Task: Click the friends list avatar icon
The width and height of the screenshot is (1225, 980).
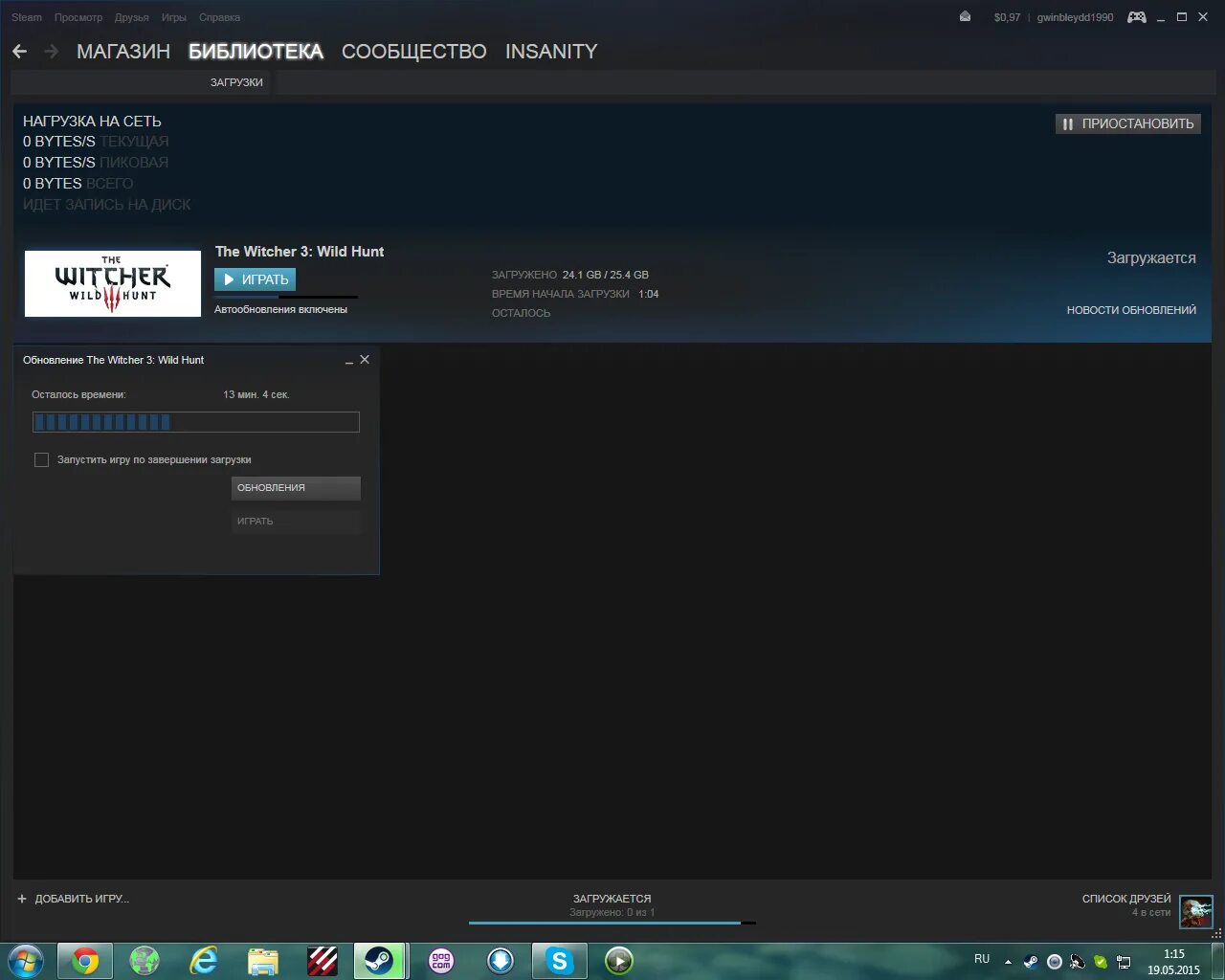Action: pos(1196,912)
